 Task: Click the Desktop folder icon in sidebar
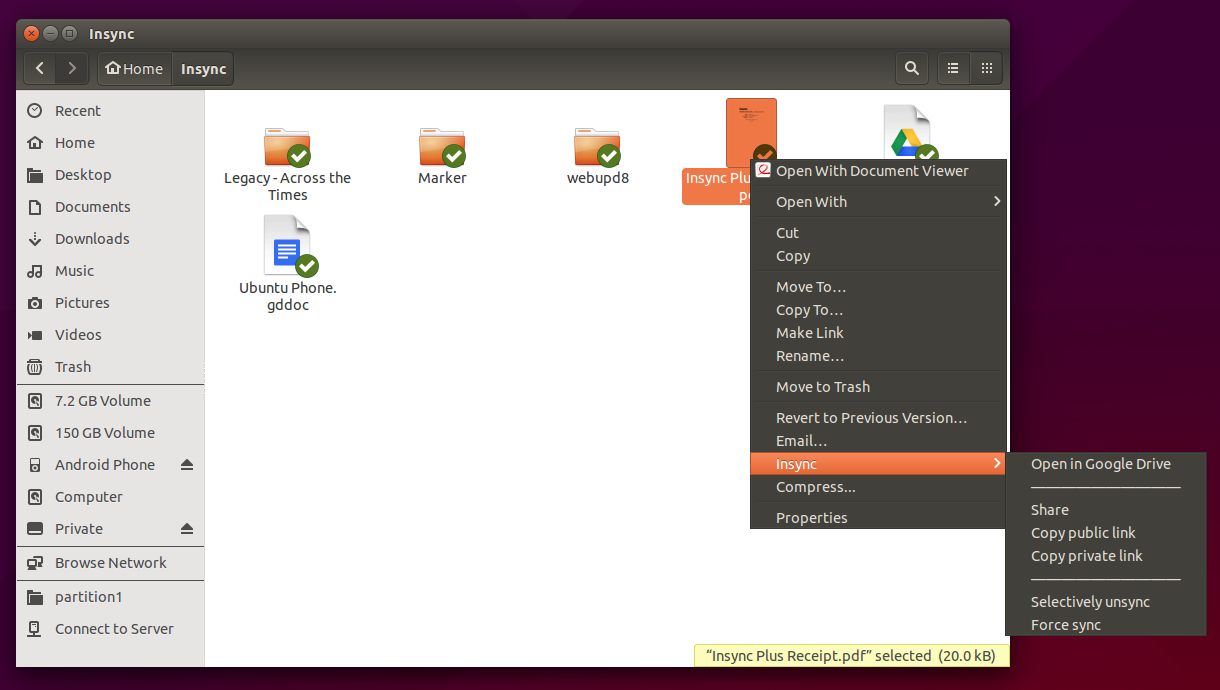pos(35,175)
